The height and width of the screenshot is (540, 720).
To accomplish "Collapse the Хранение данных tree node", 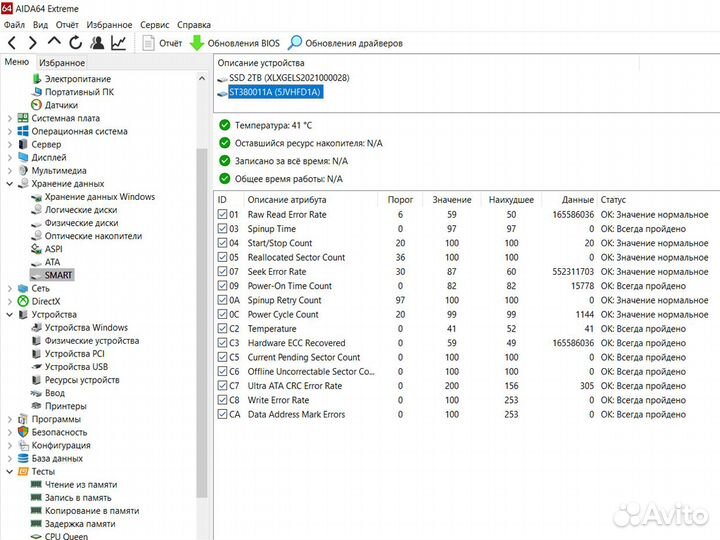I will tap(10, 184).
